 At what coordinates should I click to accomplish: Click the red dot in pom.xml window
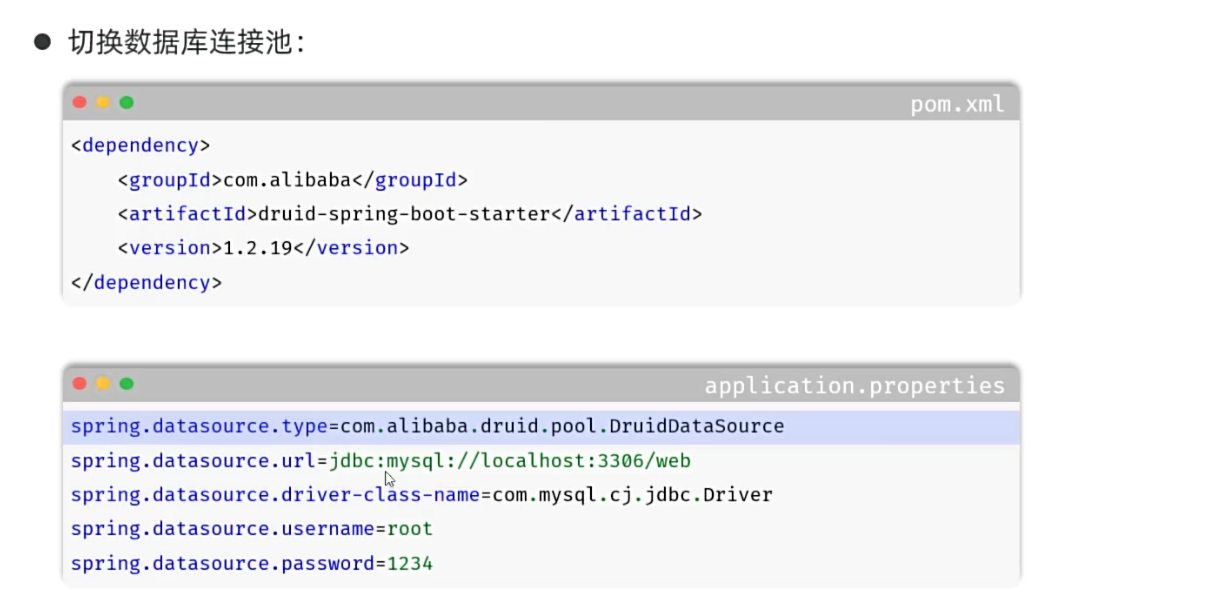(80, 103)
